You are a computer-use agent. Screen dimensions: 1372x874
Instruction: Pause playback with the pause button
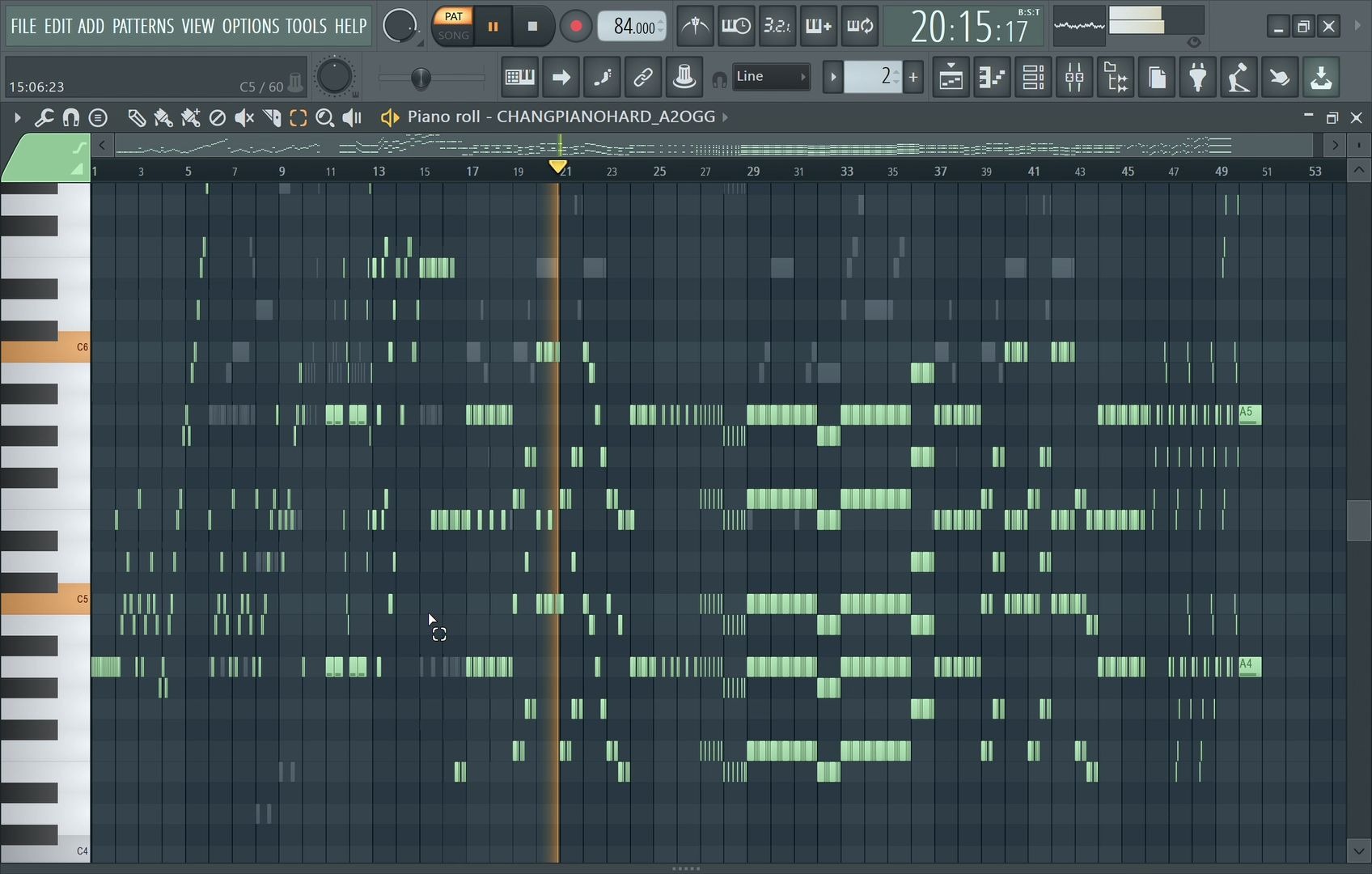493,26
